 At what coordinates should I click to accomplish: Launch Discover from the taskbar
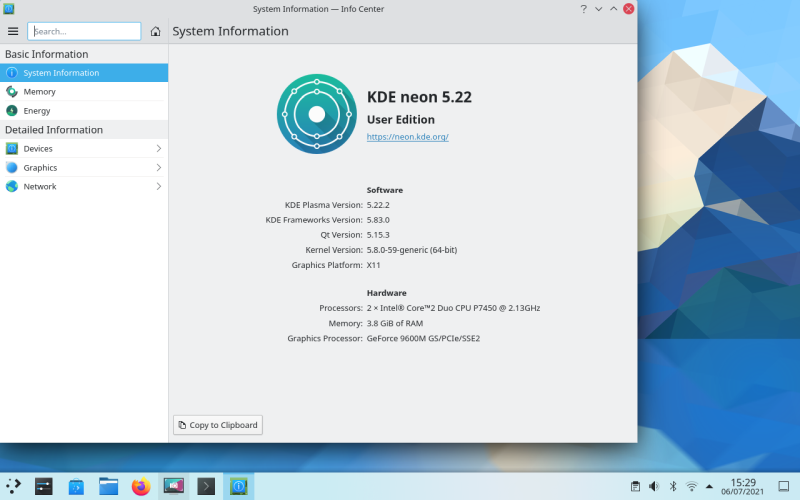(76, 486)
